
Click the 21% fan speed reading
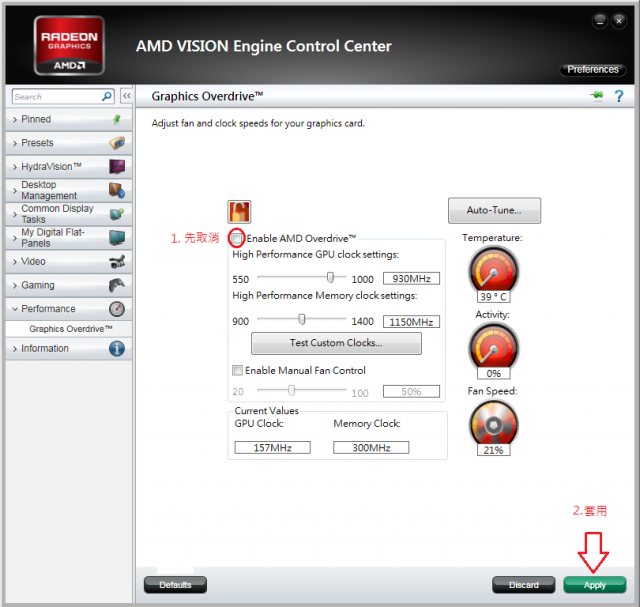click(493, 450)
